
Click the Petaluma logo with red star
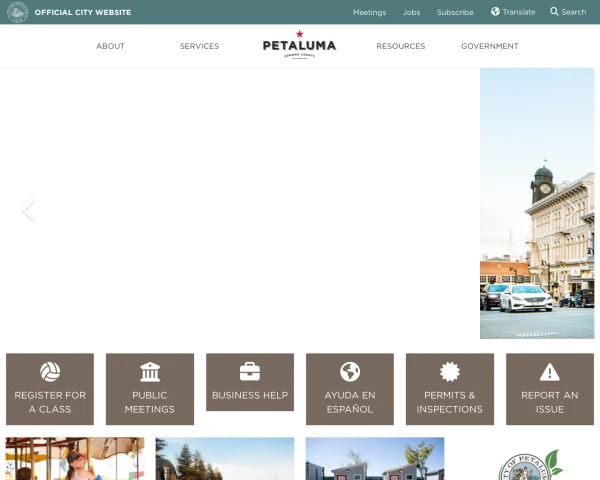tap(299, 45)
